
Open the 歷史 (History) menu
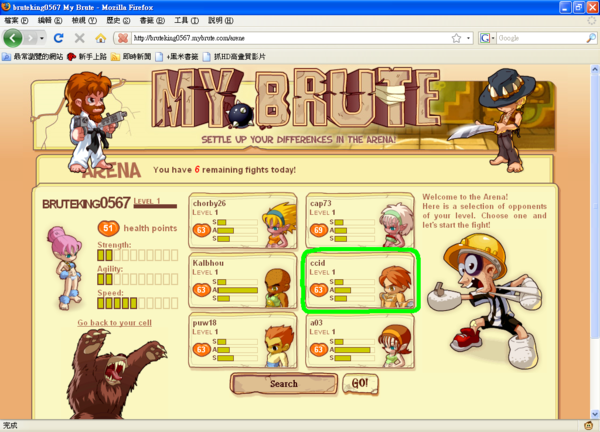tap(118, 20)
